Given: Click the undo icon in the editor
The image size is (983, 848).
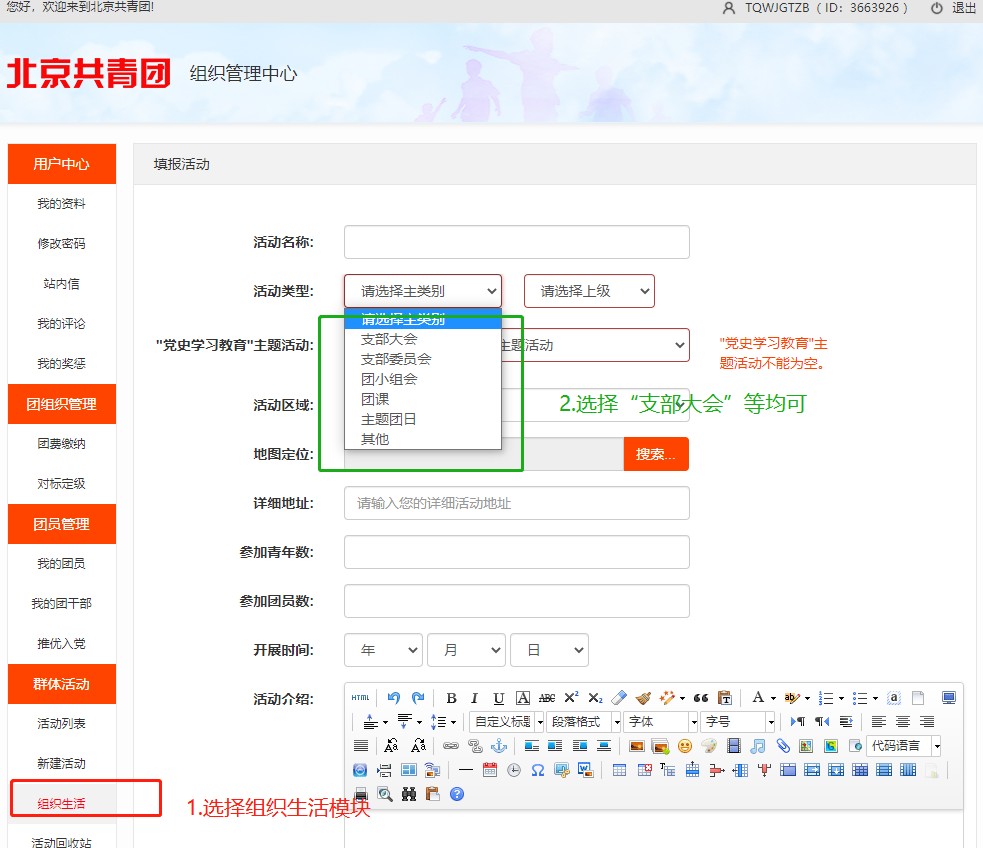Looking at the screenshot, I should pyautogui.click(x=393, y=698).
